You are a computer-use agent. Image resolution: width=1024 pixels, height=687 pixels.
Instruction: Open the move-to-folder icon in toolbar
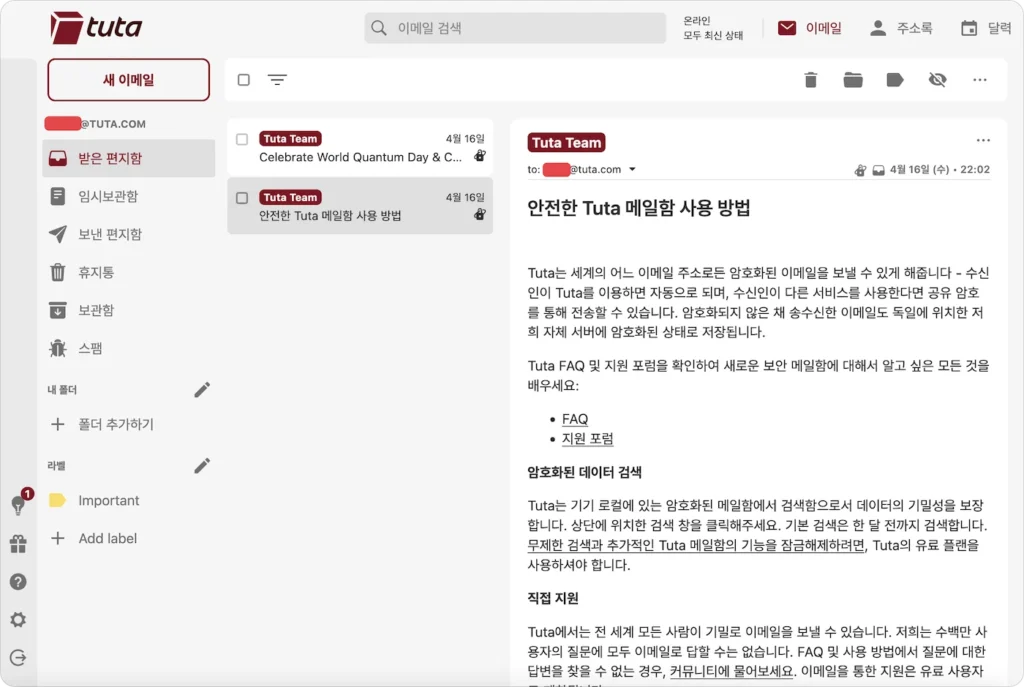853,80
